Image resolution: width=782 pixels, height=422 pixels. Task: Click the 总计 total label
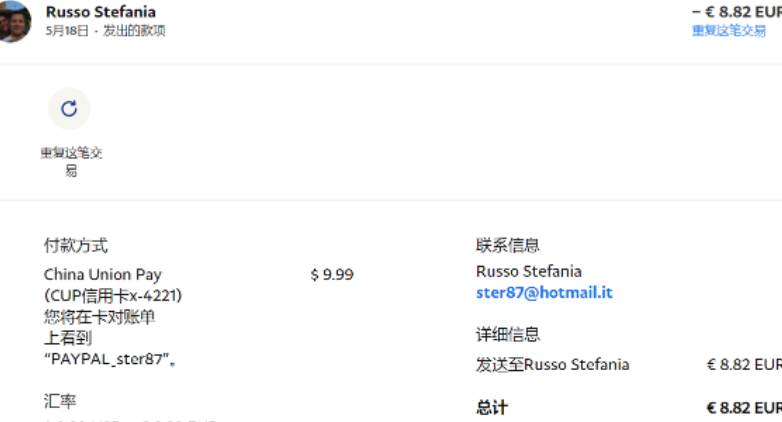pos(492,408)
